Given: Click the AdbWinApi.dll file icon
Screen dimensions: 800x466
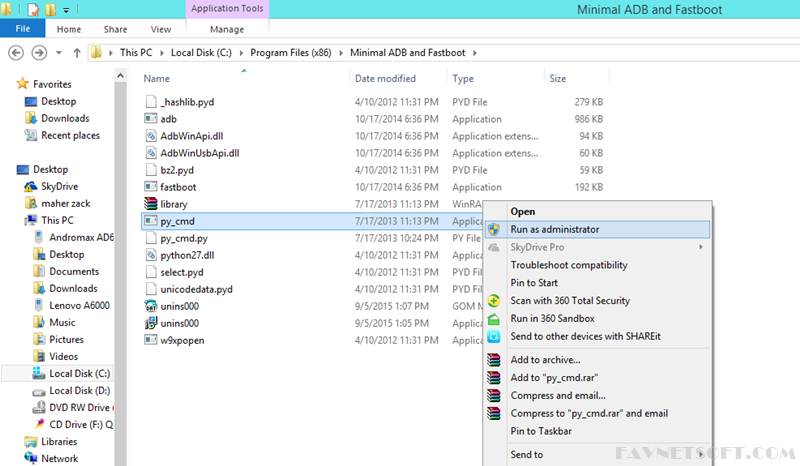Looking at the screenshot, I should (151, 136).
